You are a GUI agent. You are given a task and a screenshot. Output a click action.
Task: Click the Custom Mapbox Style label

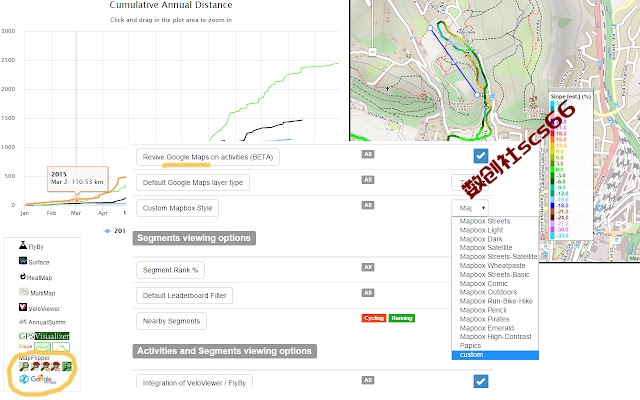pos(177,208)
